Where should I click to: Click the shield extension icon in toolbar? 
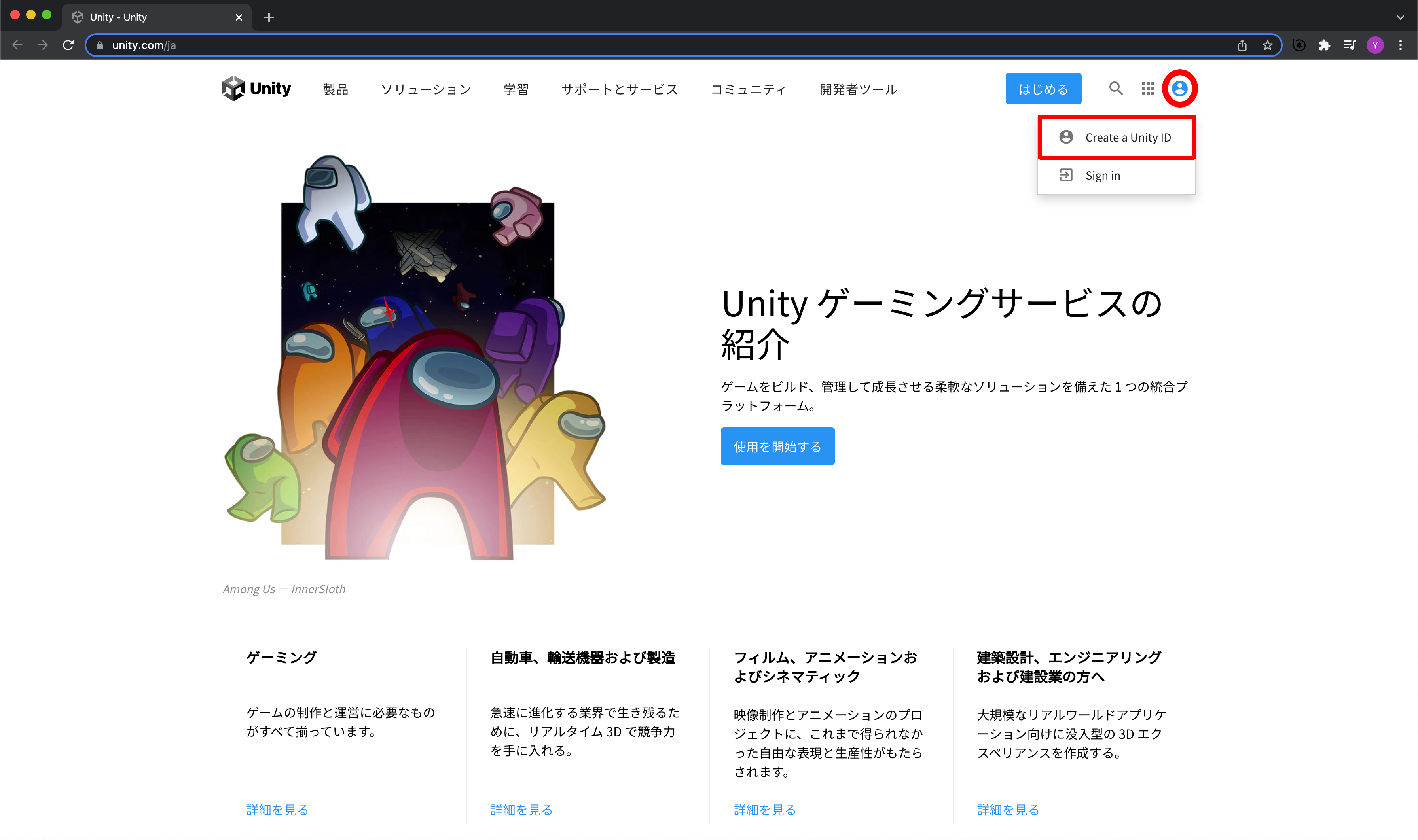tap(1299, 45)
